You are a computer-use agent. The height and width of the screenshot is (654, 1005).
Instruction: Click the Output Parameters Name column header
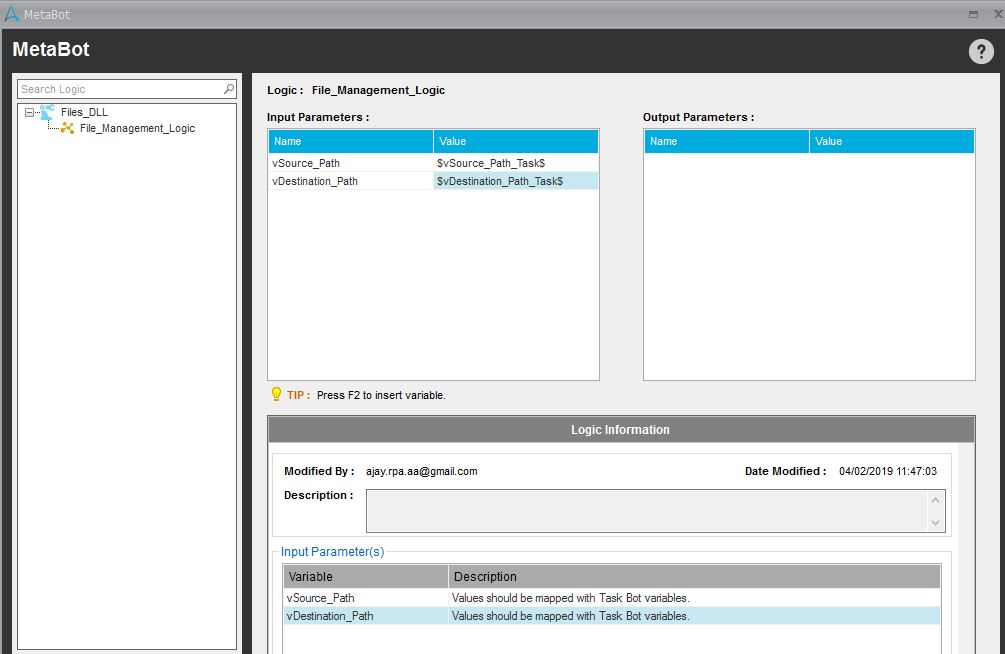point(725,141)
